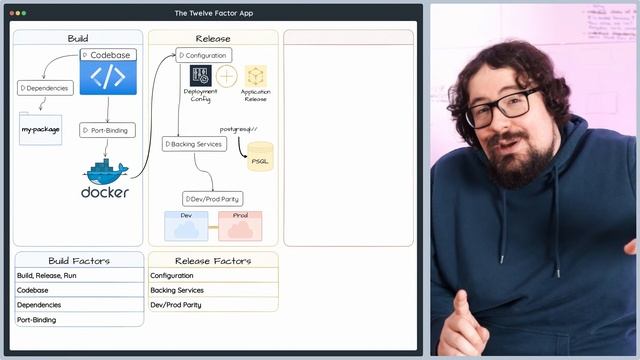Click the Build Factors table header

pos(80,260)
